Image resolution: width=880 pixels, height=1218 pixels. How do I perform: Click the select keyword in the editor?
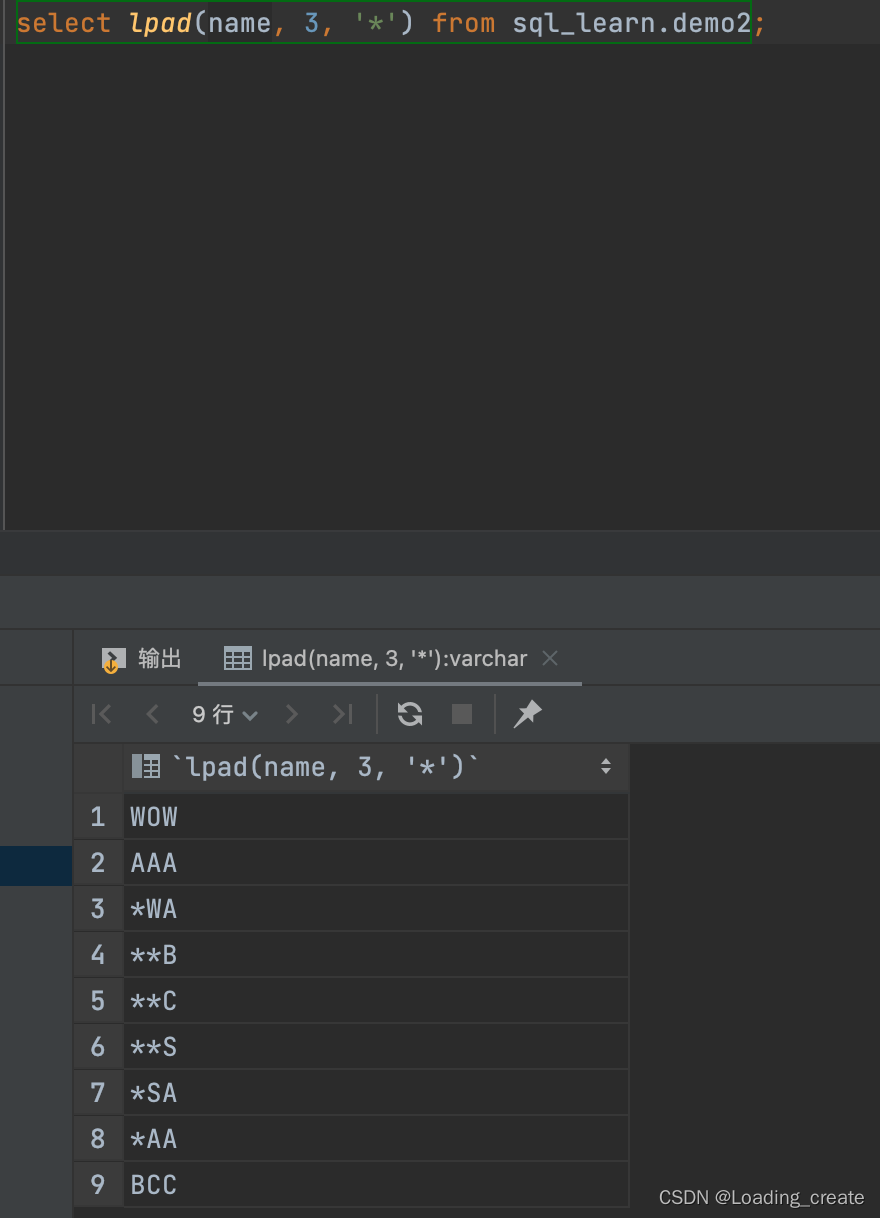point(64,23)
